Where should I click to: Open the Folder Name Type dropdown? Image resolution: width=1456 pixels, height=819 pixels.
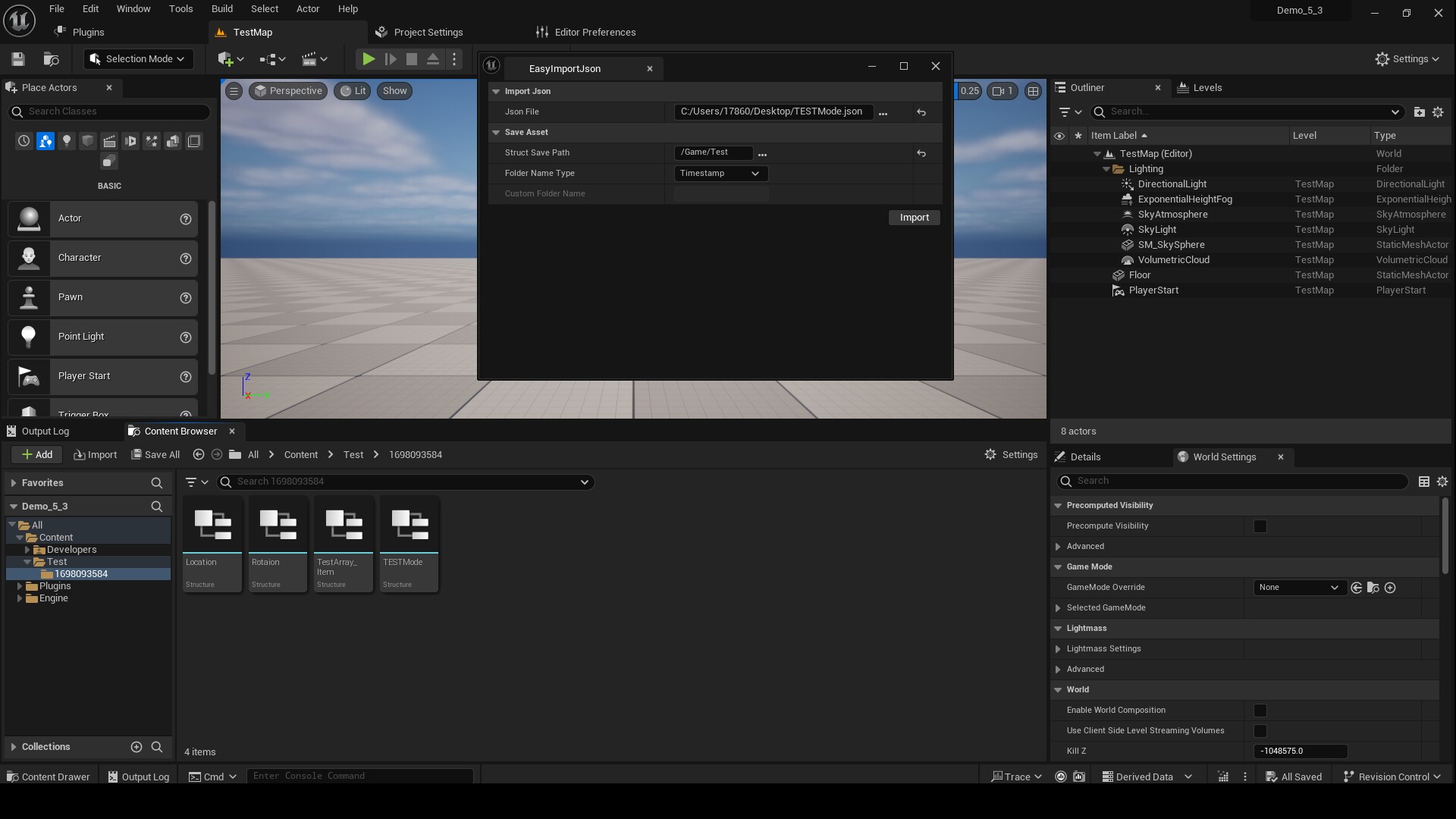[719, 173]
